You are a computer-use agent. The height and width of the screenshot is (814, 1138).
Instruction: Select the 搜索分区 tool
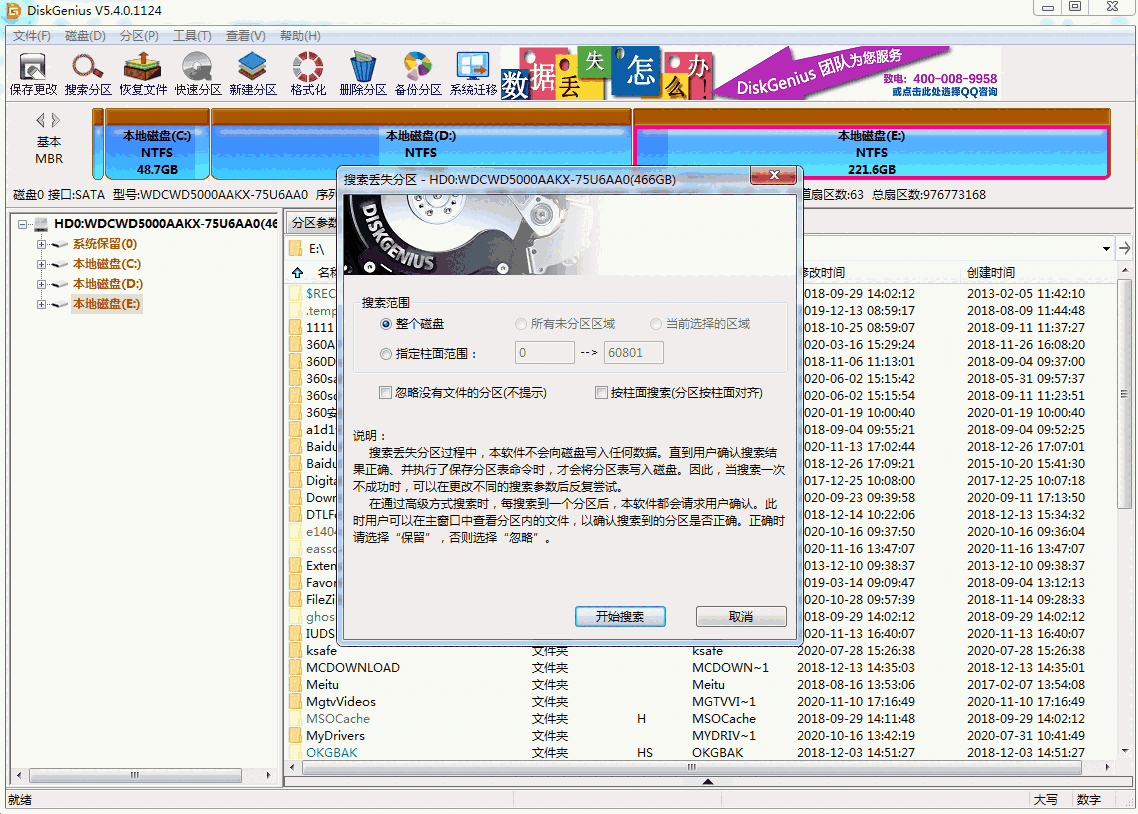(x=87, y=74)
